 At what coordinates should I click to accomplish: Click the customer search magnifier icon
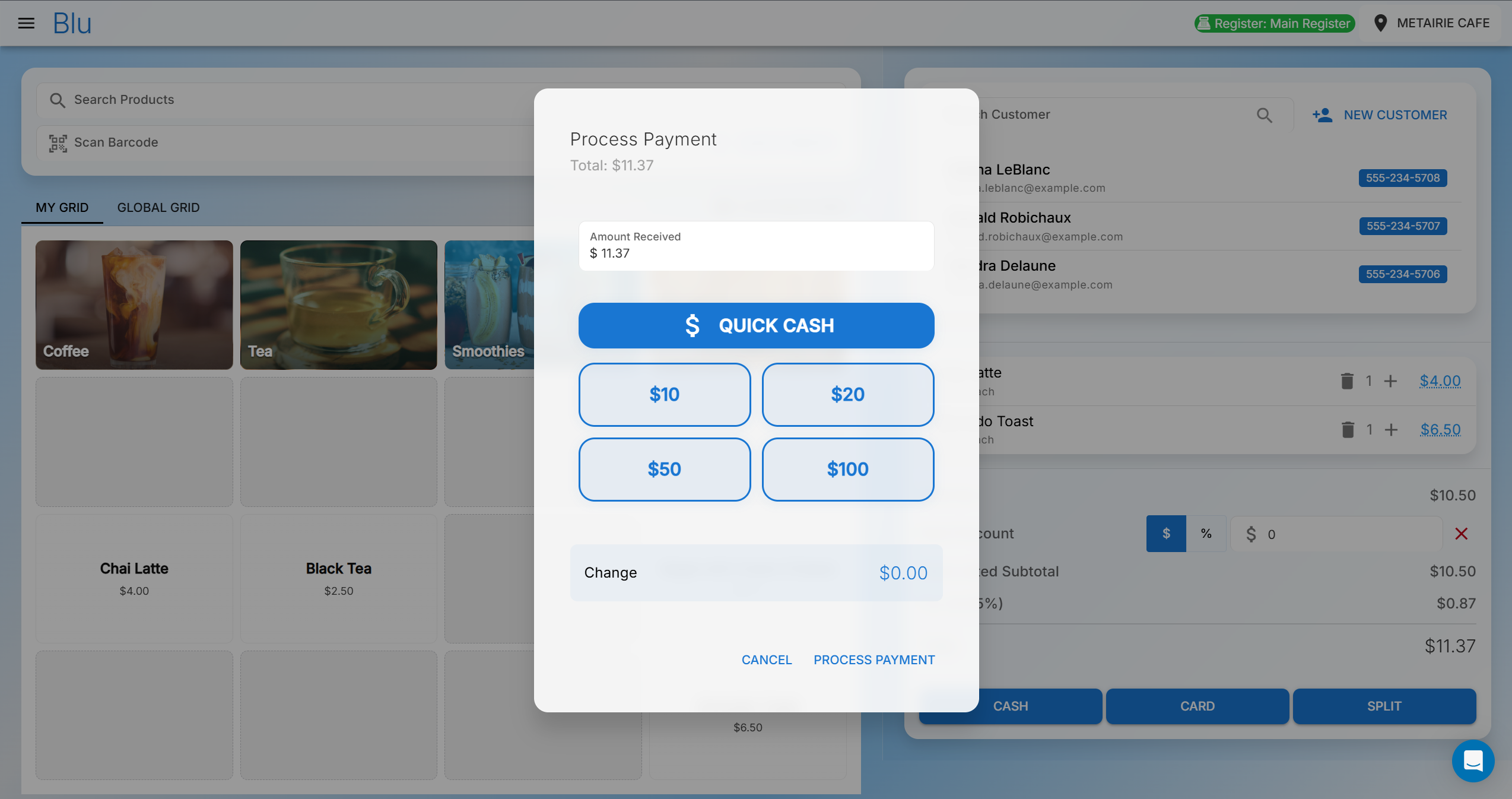coord(1265,115)
